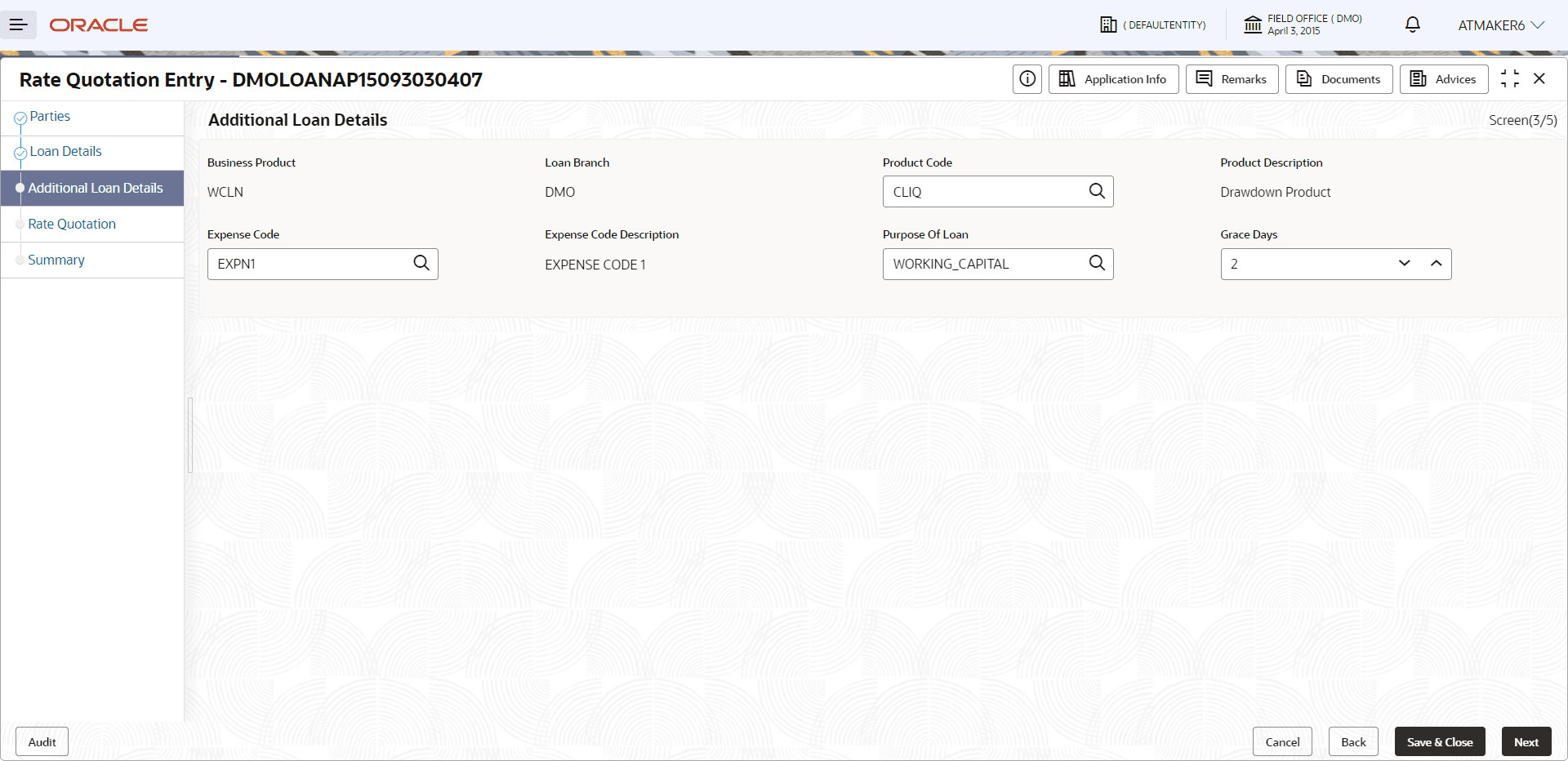Click the DEFAULTENTITY label
Viewport: 1568px width, 761px height.
[1165, 25]
